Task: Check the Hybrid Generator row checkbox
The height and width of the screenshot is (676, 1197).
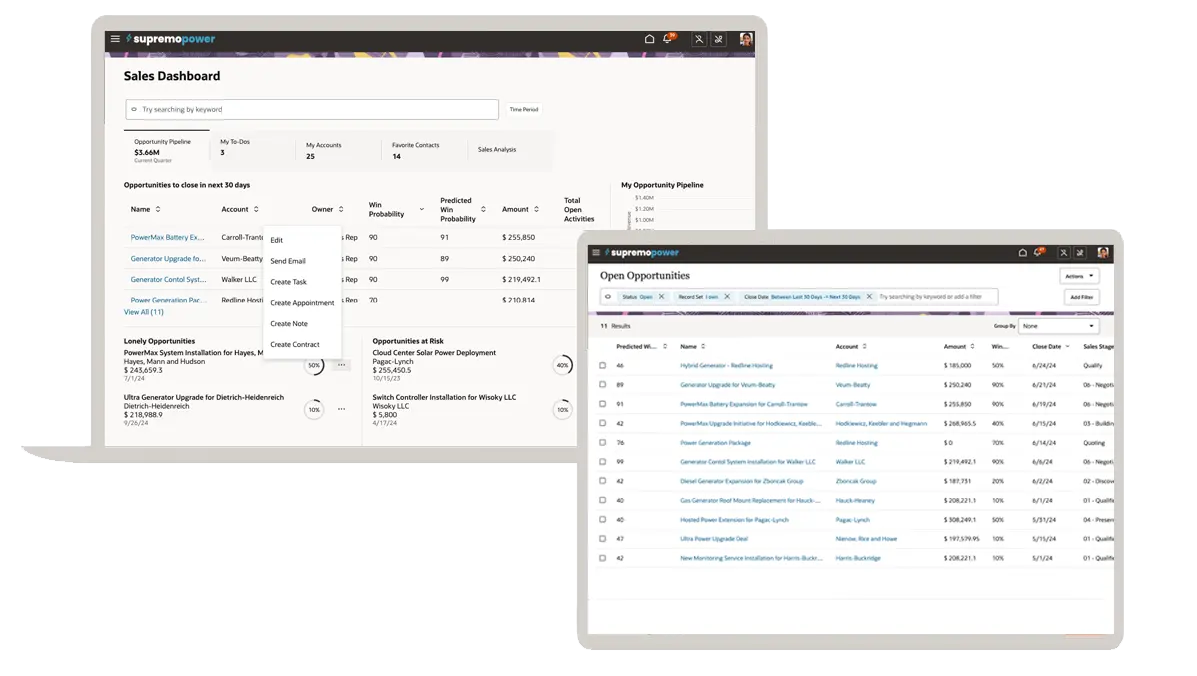Action: coord(602,366)
